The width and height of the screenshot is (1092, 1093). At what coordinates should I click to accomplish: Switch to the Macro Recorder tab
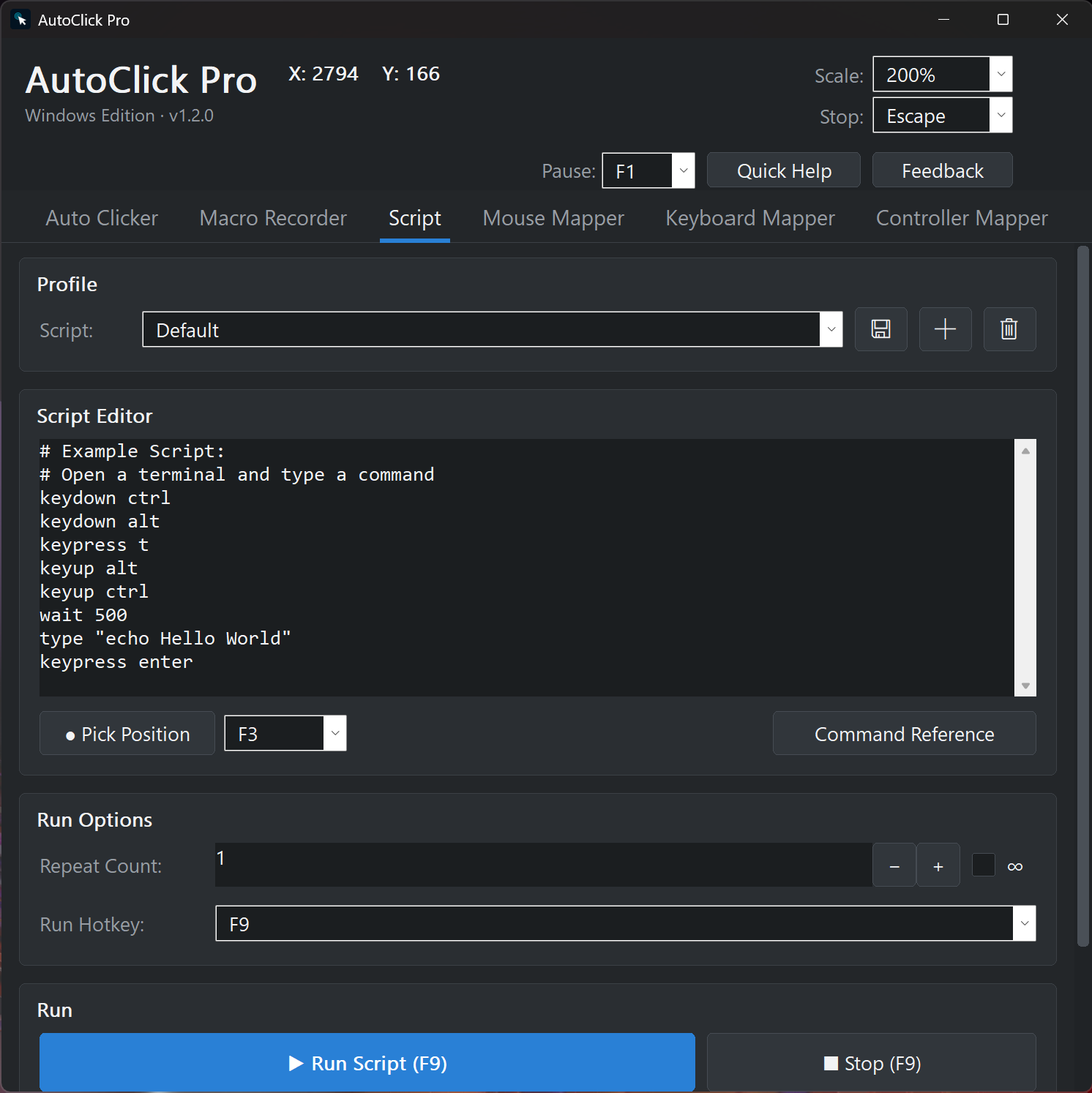point(273,218)
